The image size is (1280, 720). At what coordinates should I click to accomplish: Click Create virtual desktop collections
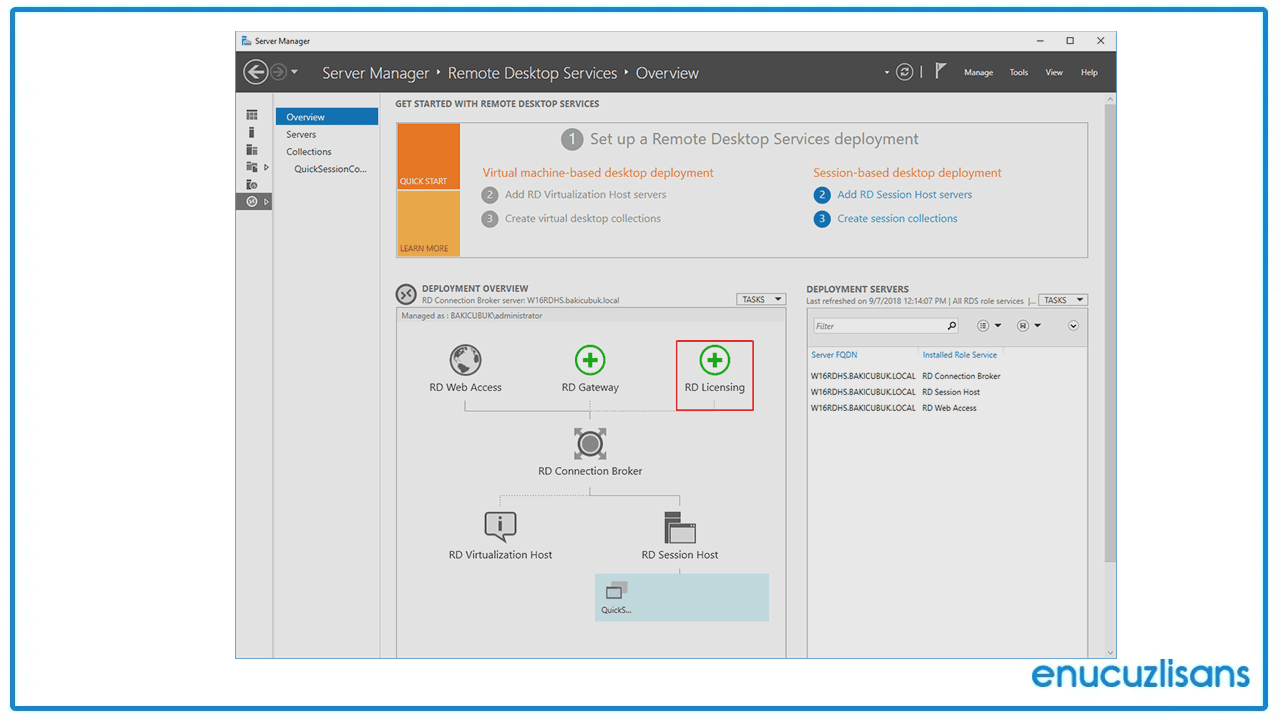[x=582, y=219]
